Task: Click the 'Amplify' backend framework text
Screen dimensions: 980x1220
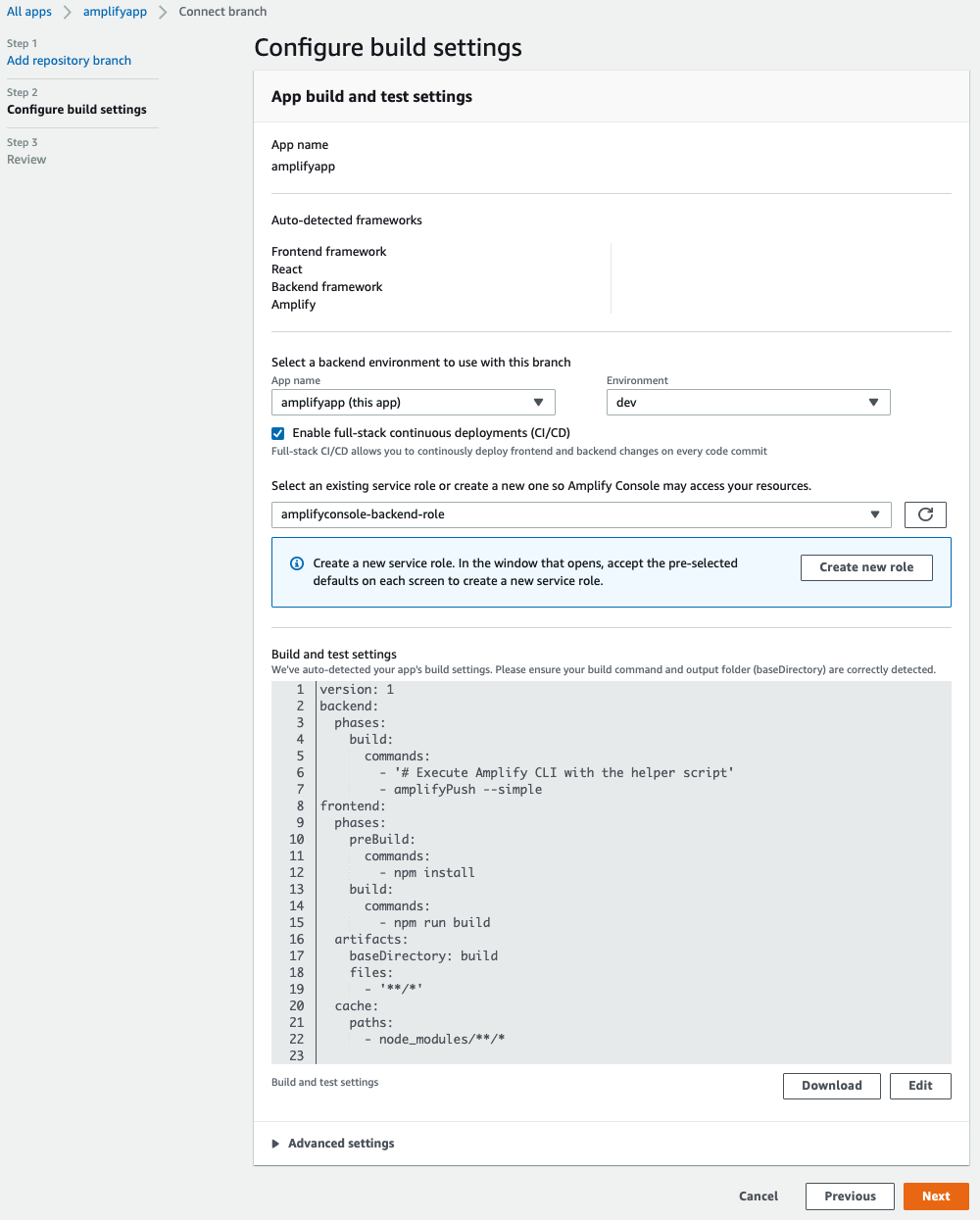Action: [294, 305]
